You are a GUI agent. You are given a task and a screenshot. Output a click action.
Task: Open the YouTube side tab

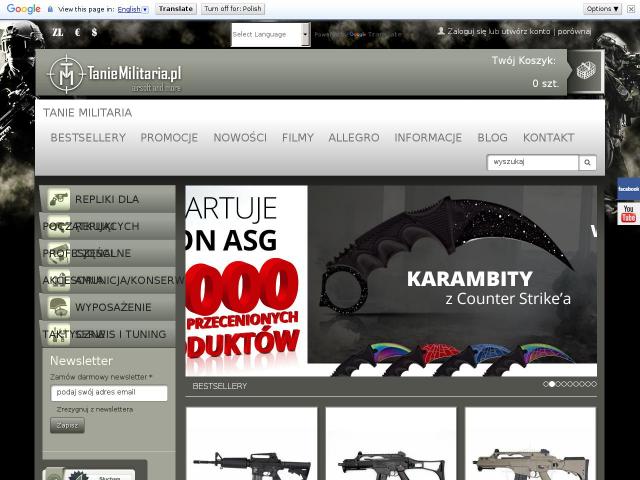628,213
